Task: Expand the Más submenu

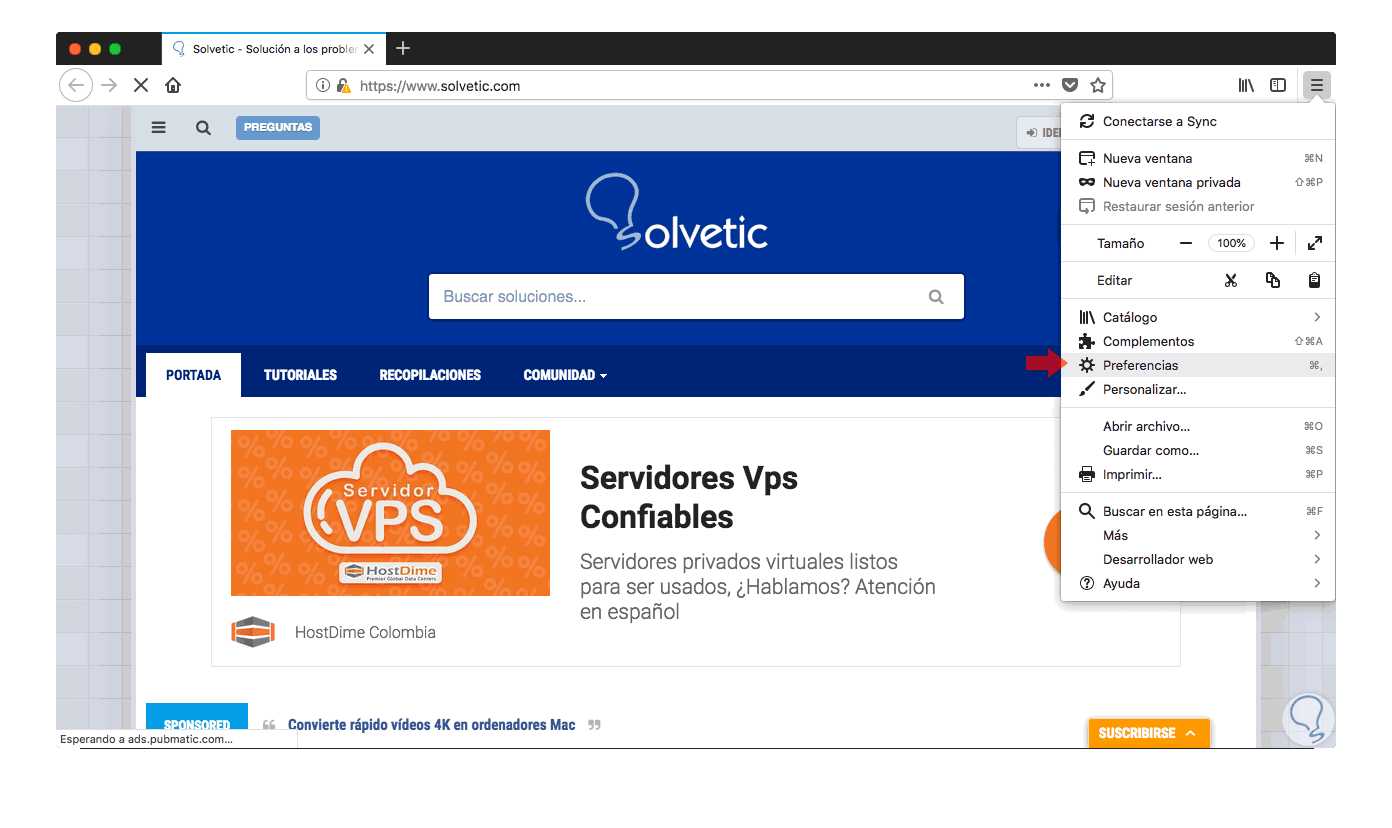Action: click(x=1198, y=535)
